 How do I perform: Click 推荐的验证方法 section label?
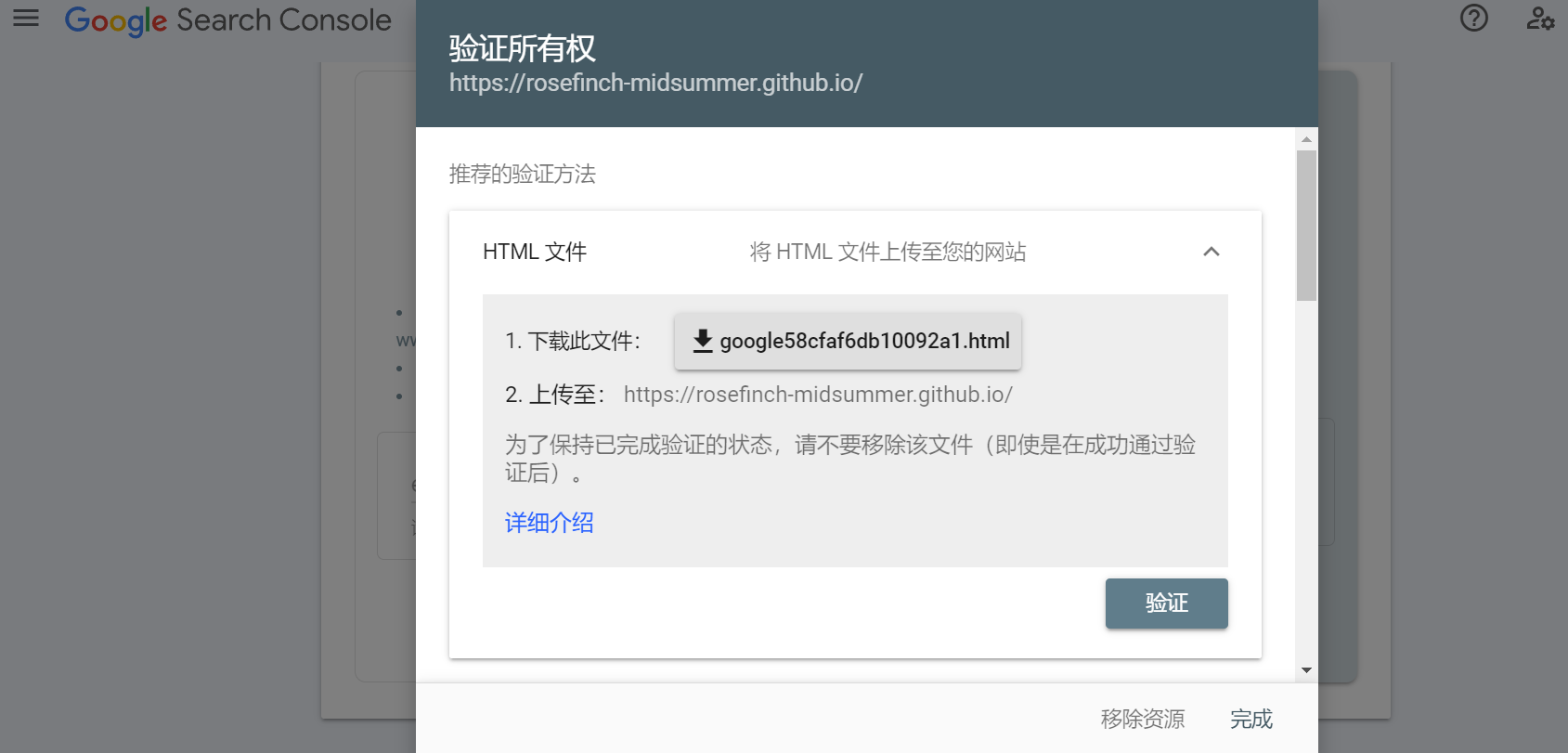click(523, 174)
